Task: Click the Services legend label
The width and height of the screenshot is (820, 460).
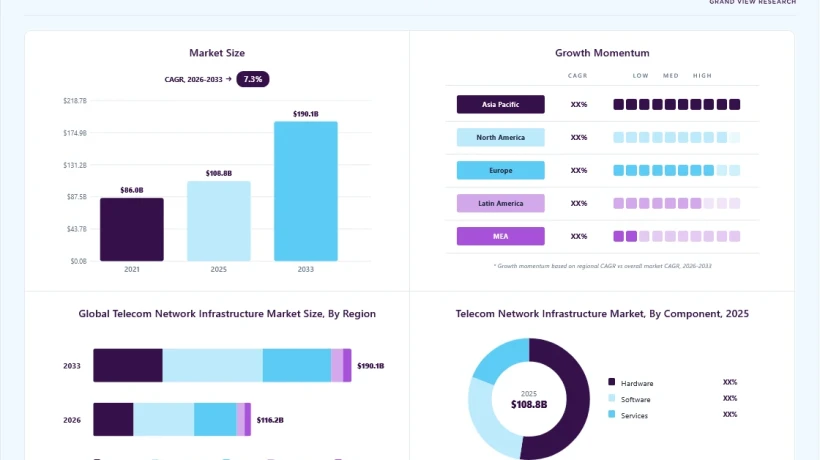Action: click(x=634, y=416)
